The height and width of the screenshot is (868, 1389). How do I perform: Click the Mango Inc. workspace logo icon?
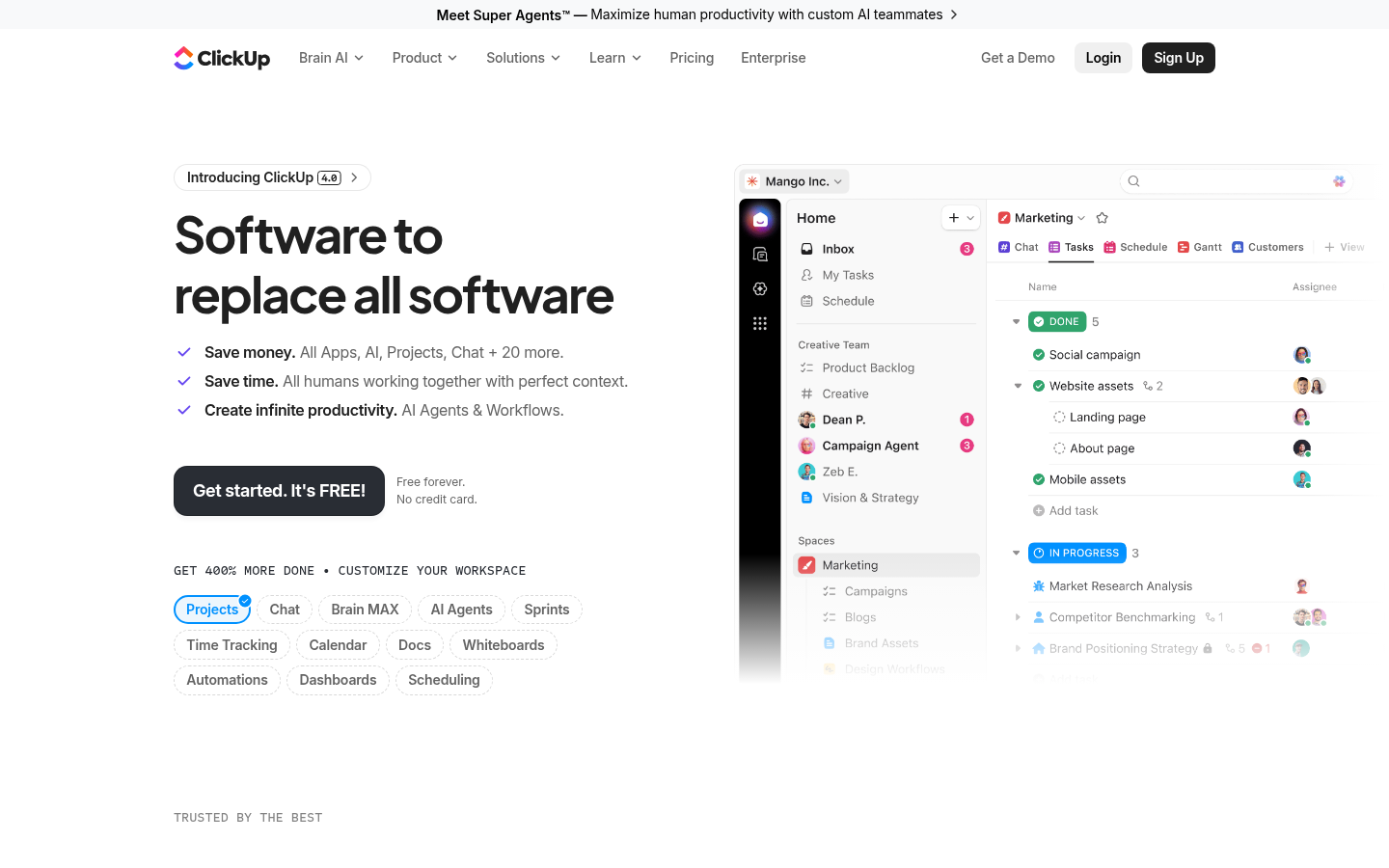click(752, 181)
